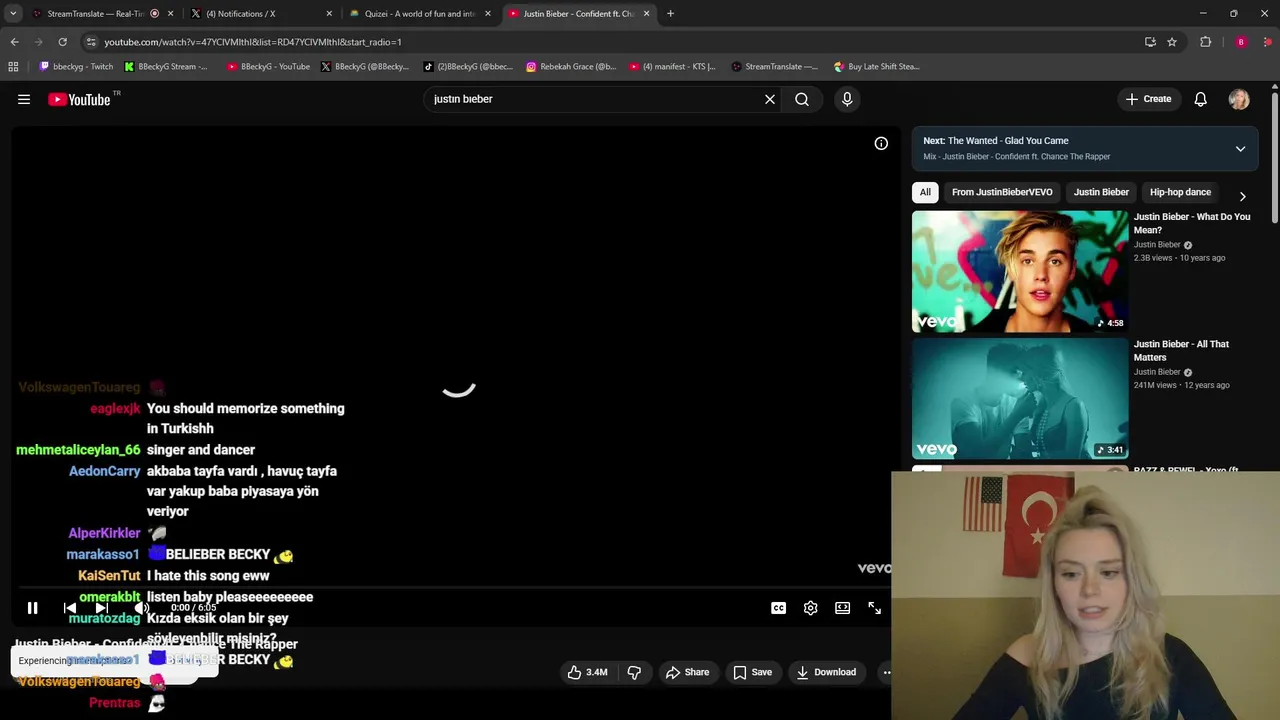The height and width of the screenshot is (720, 1280).
Task: Open All That Matters video thumbnail
Action: [x=1020, y=398]
